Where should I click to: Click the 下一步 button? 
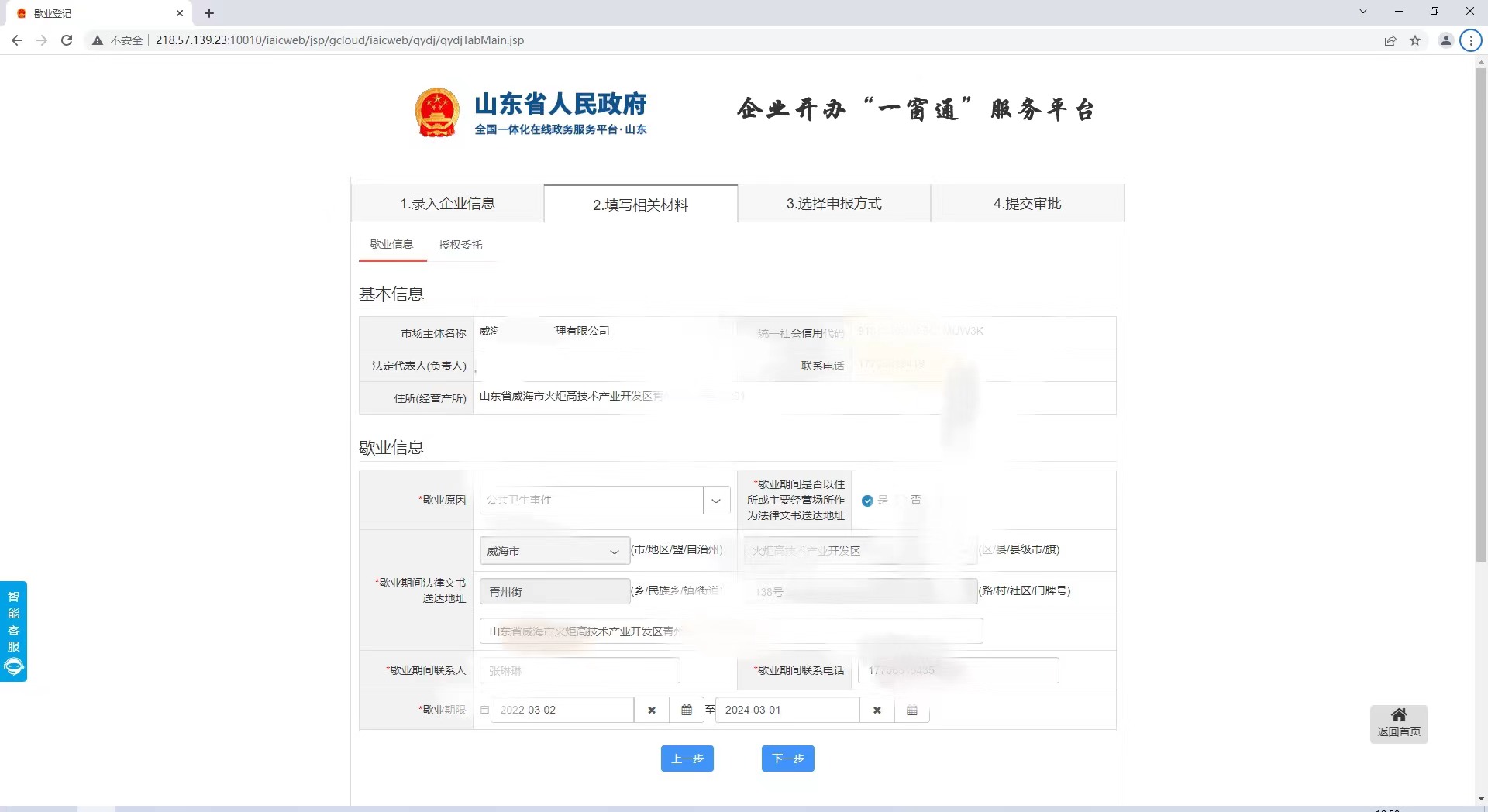(x=787, y=759)
